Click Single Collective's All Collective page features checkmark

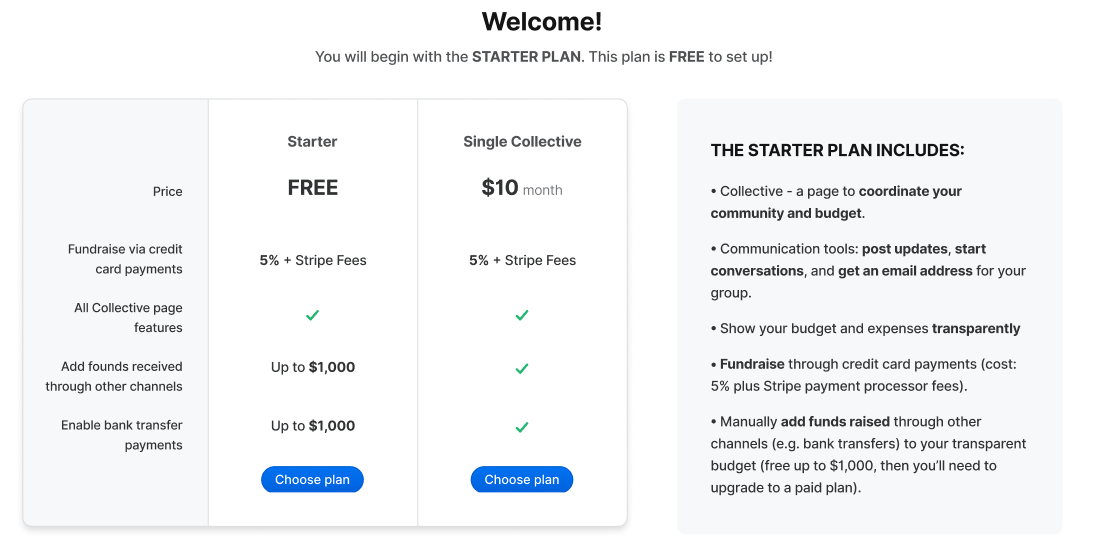click(x=521, y=315)
